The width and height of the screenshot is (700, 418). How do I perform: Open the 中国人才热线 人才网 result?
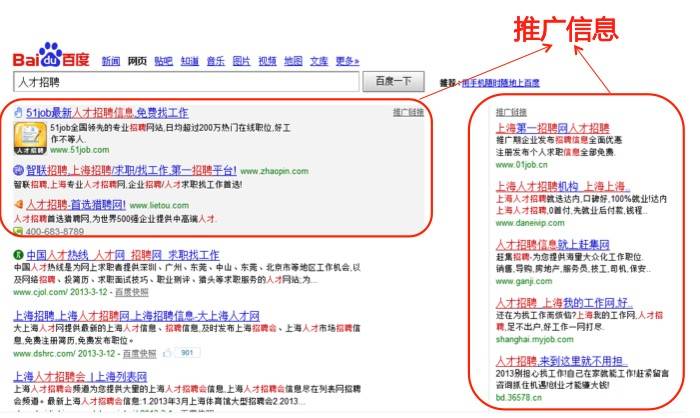(x=123, y=255)
